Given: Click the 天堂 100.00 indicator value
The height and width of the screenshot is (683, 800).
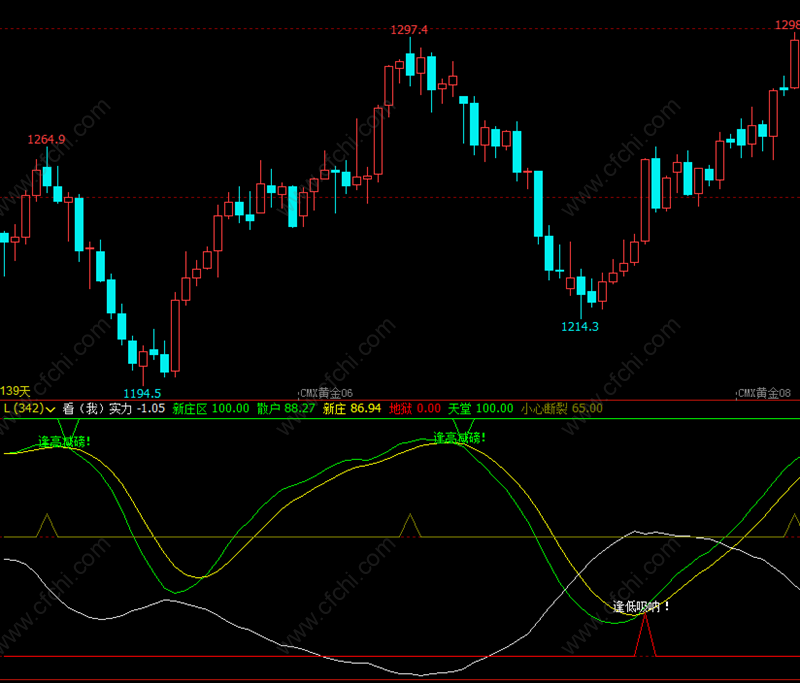Looking at the screenshot, I should tap(481, 409).
